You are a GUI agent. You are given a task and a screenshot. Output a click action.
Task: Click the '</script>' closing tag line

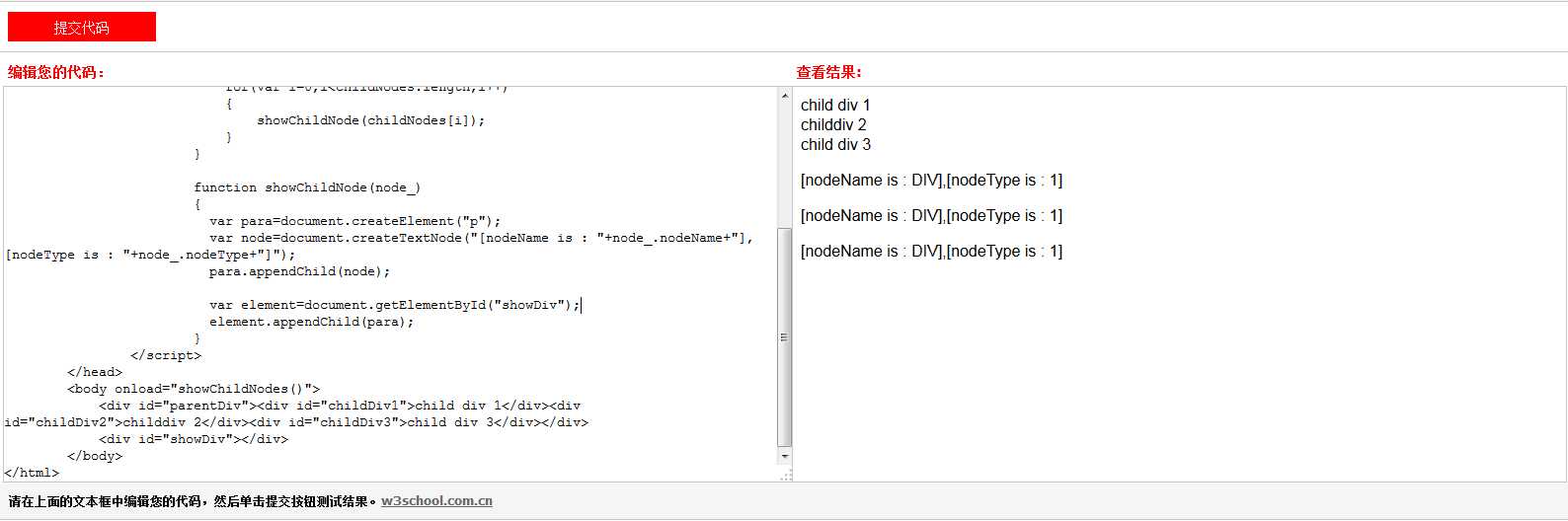pyautogui.click(x=166, y=355)
